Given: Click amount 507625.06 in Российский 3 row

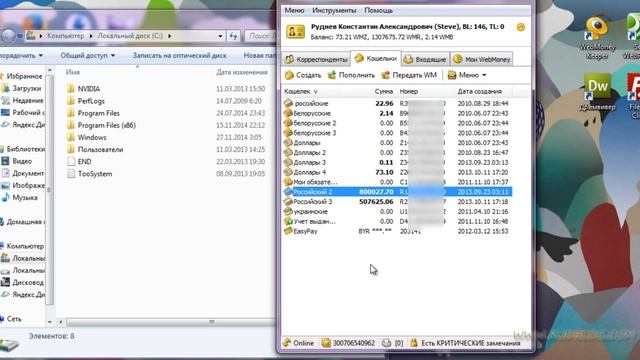Looking at the screenshot, I should (x=376, y=202).
